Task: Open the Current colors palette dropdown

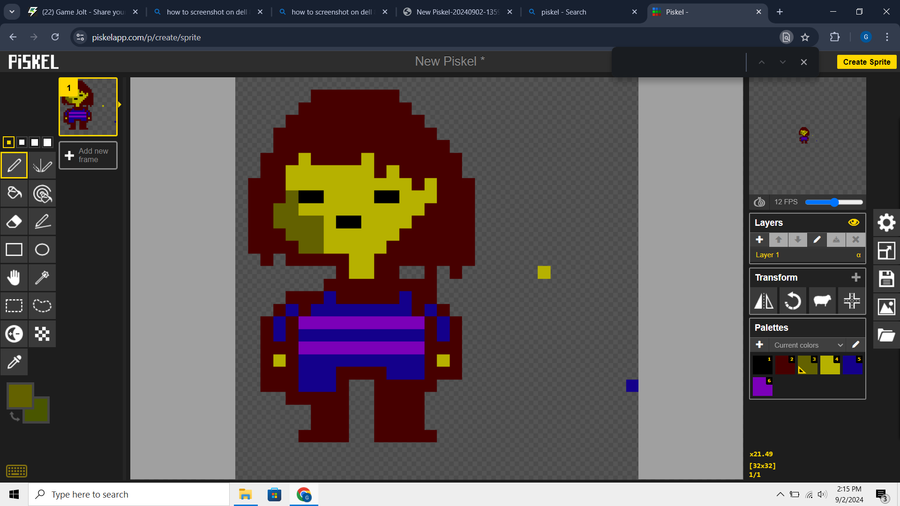Action: [x=808, y=345]
